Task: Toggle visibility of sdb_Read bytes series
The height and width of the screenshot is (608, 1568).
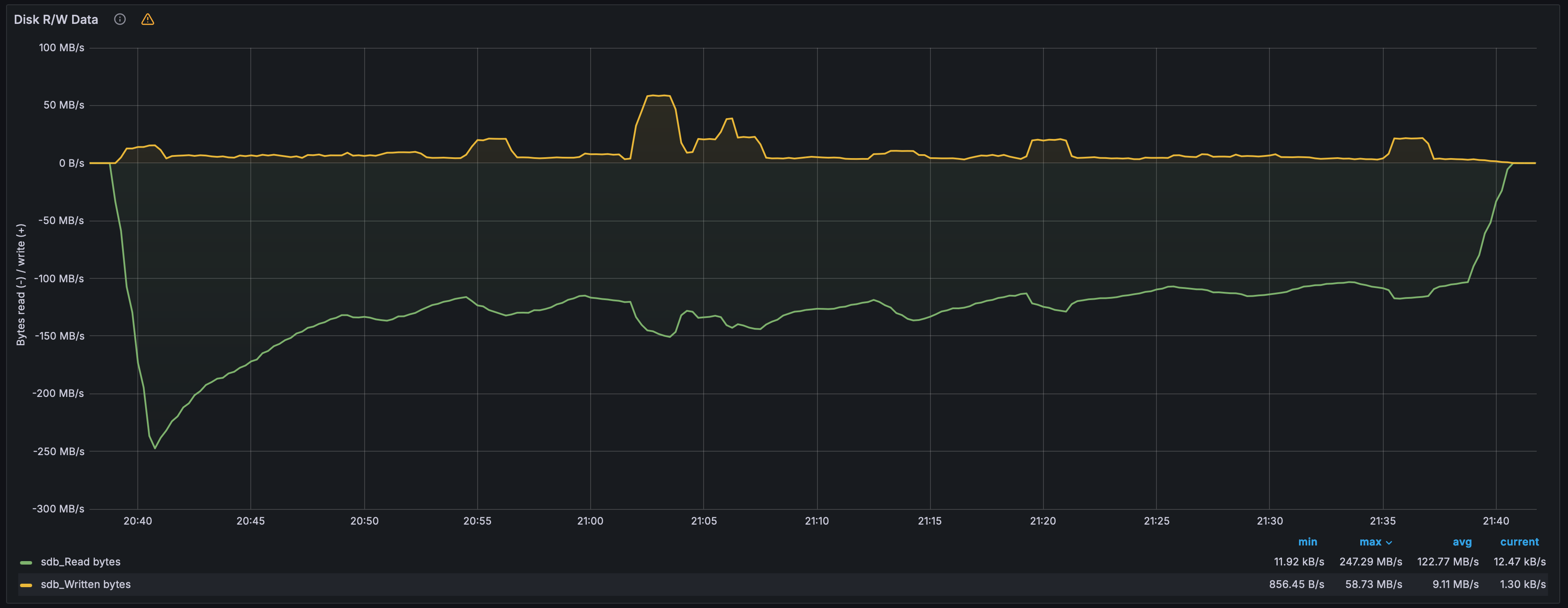Action: tap(80, 562)
